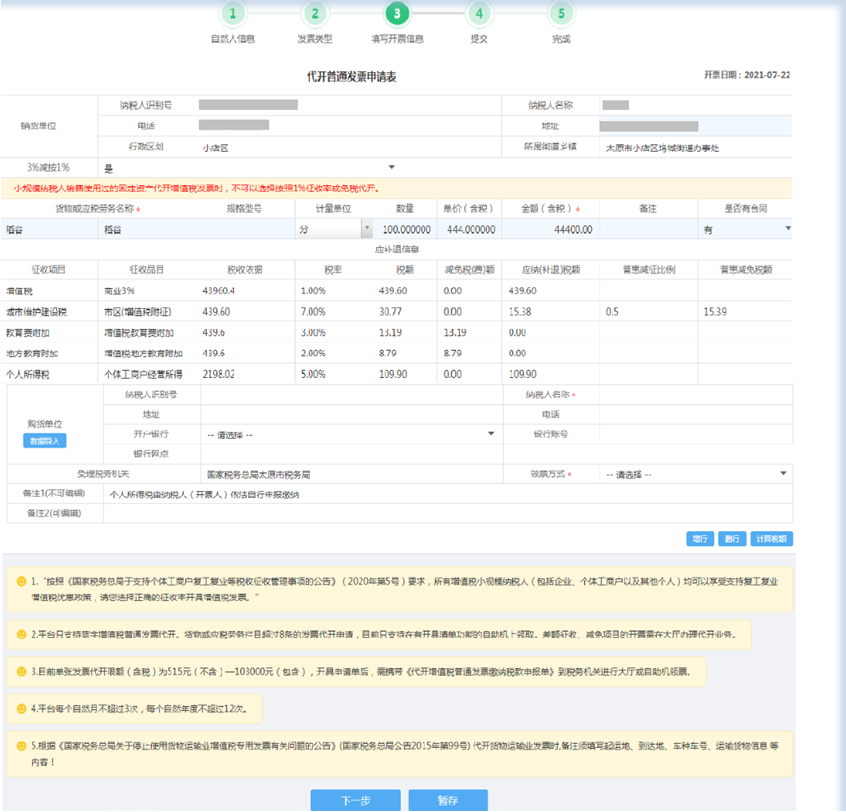Image resolution: width=846 pixels, height=812 pixels.
Task: Click the 受理税务机关 value 国家税务总局太原市税务局
Action: click(x=258, y=475)
